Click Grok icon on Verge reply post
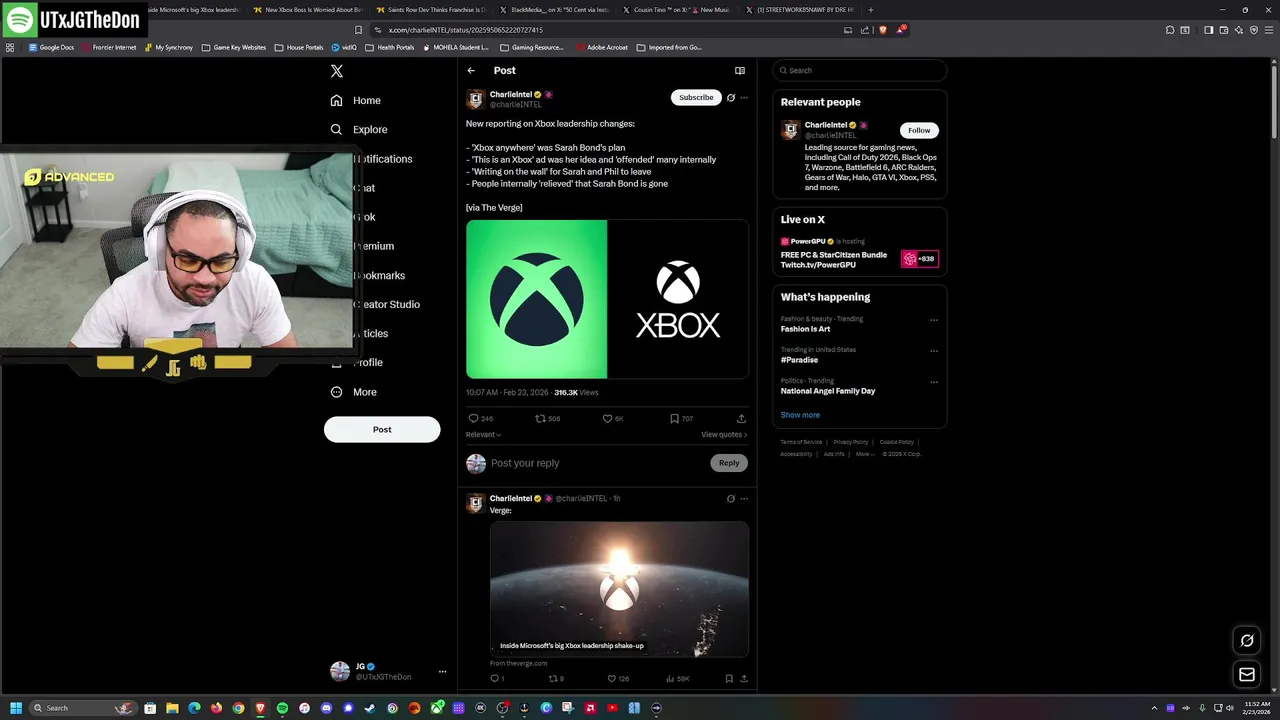 [731, 498]
